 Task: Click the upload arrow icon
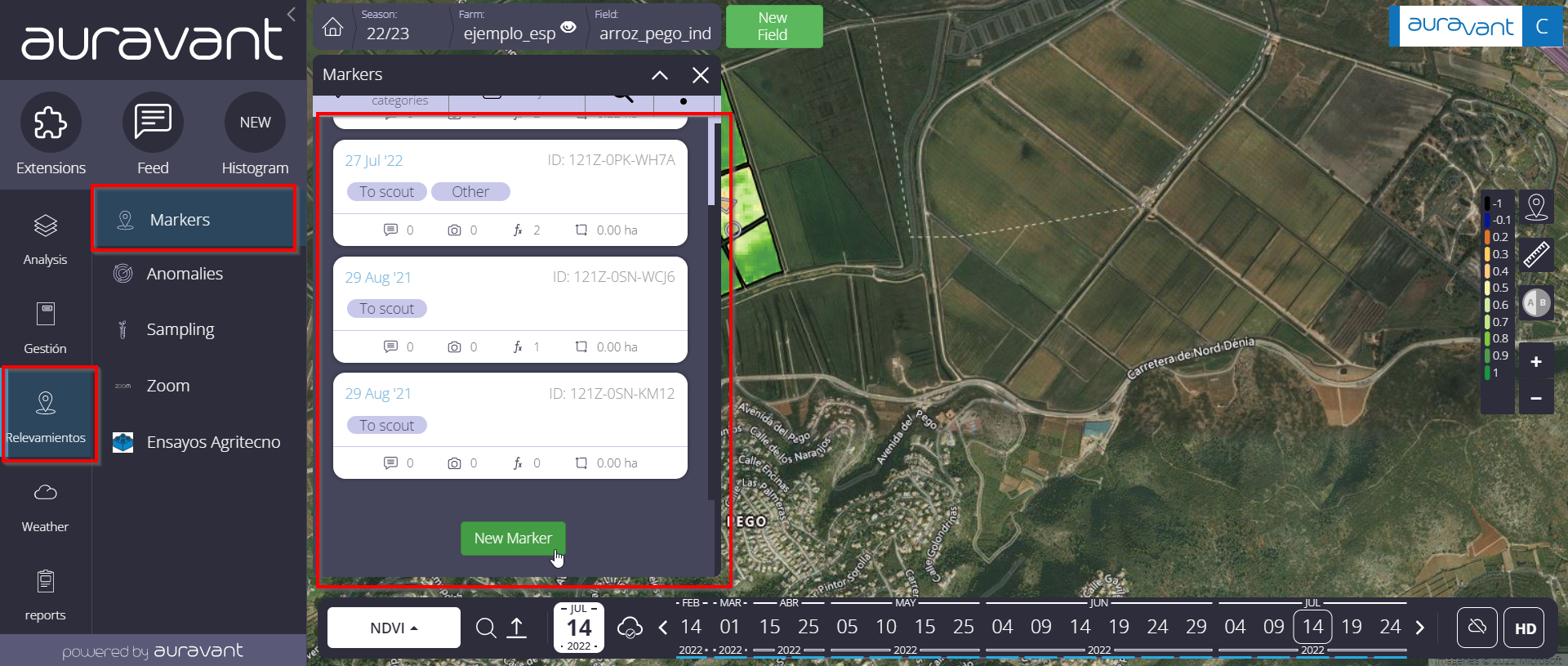point(517,628)
